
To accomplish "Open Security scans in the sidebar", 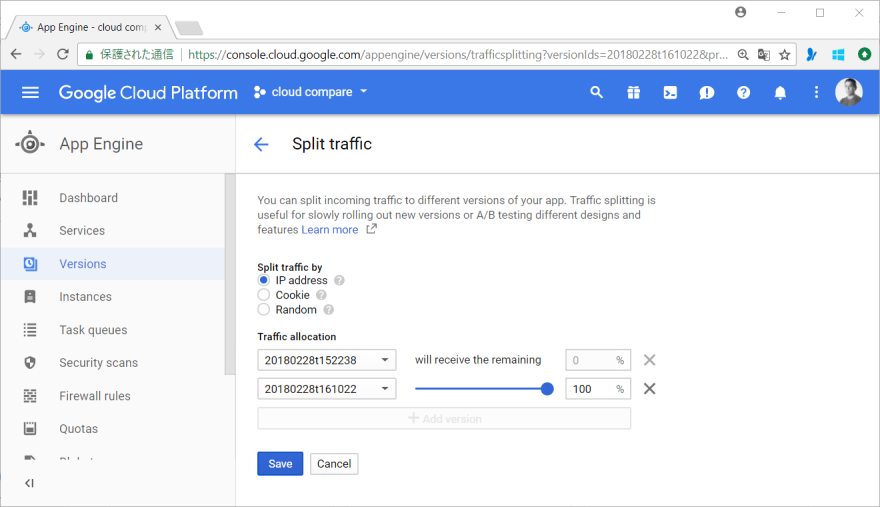I will coord(98,363).
